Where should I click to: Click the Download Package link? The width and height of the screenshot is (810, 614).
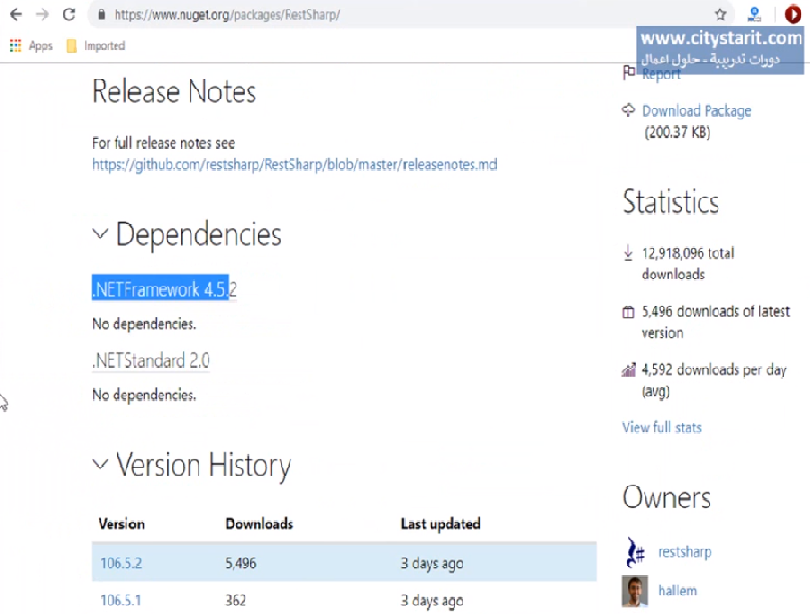(696, 111)
